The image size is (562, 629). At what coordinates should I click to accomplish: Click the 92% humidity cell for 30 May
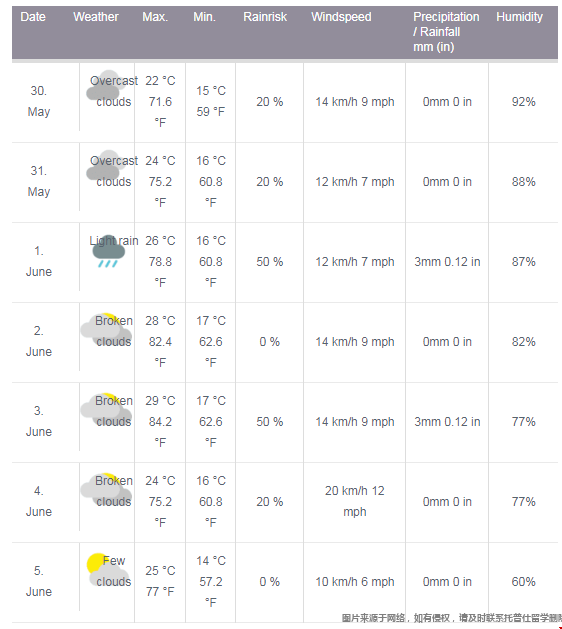pos(523,102)
